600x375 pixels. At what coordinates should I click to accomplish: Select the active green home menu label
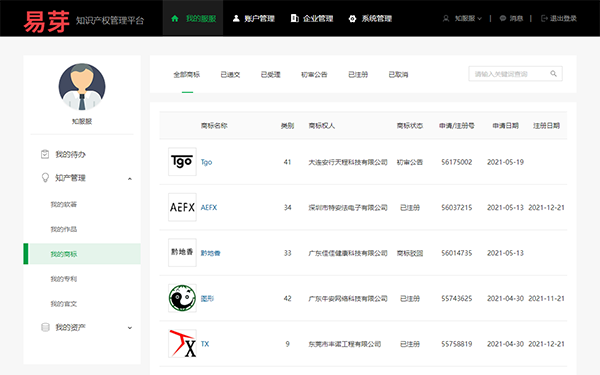[201, 18]
